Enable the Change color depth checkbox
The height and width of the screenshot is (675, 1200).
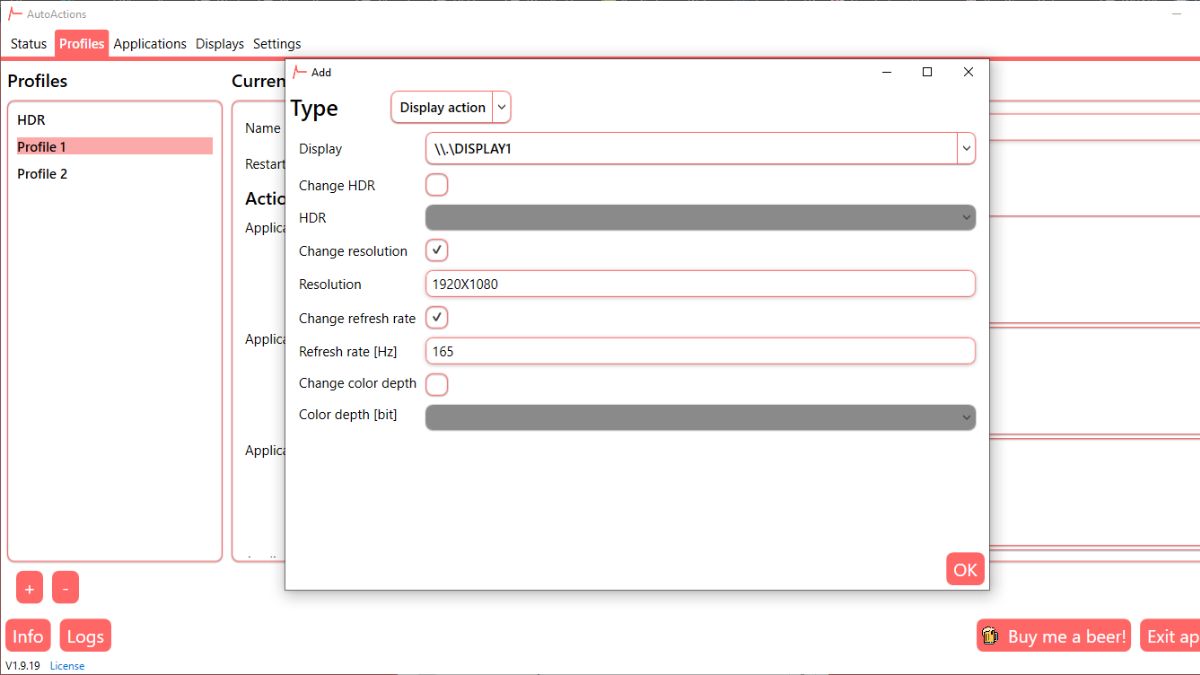[436, 384]
